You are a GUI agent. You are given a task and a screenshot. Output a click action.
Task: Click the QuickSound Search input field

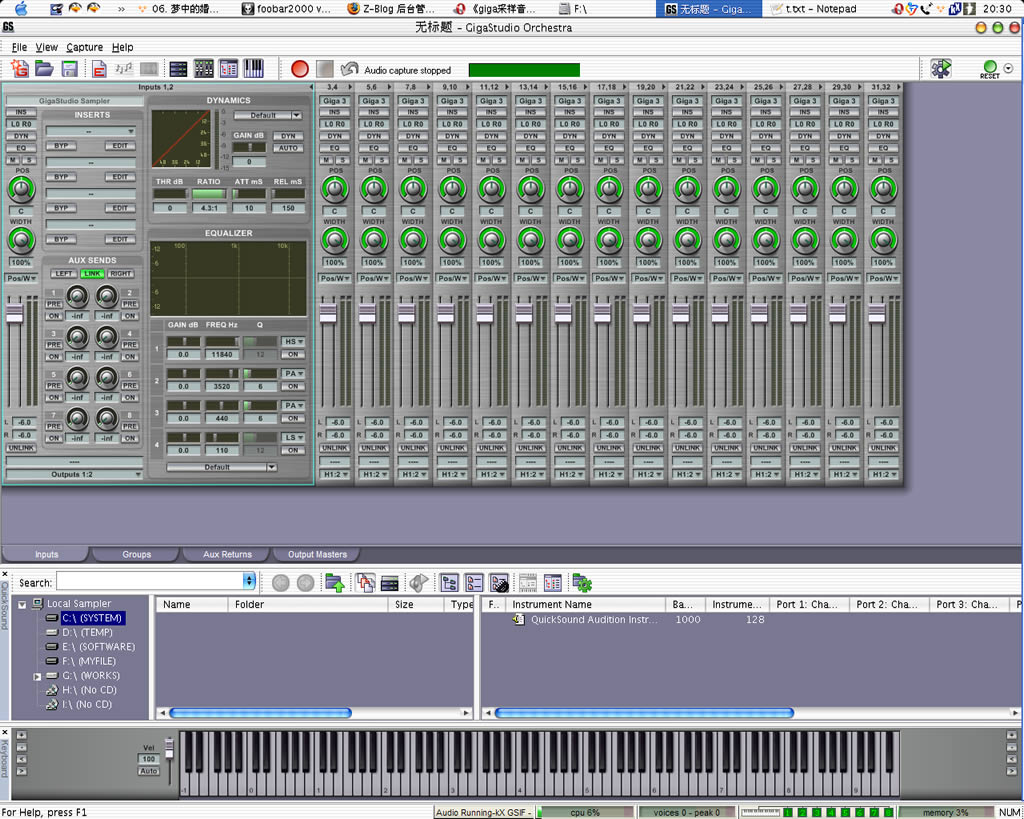click(150, 581)
